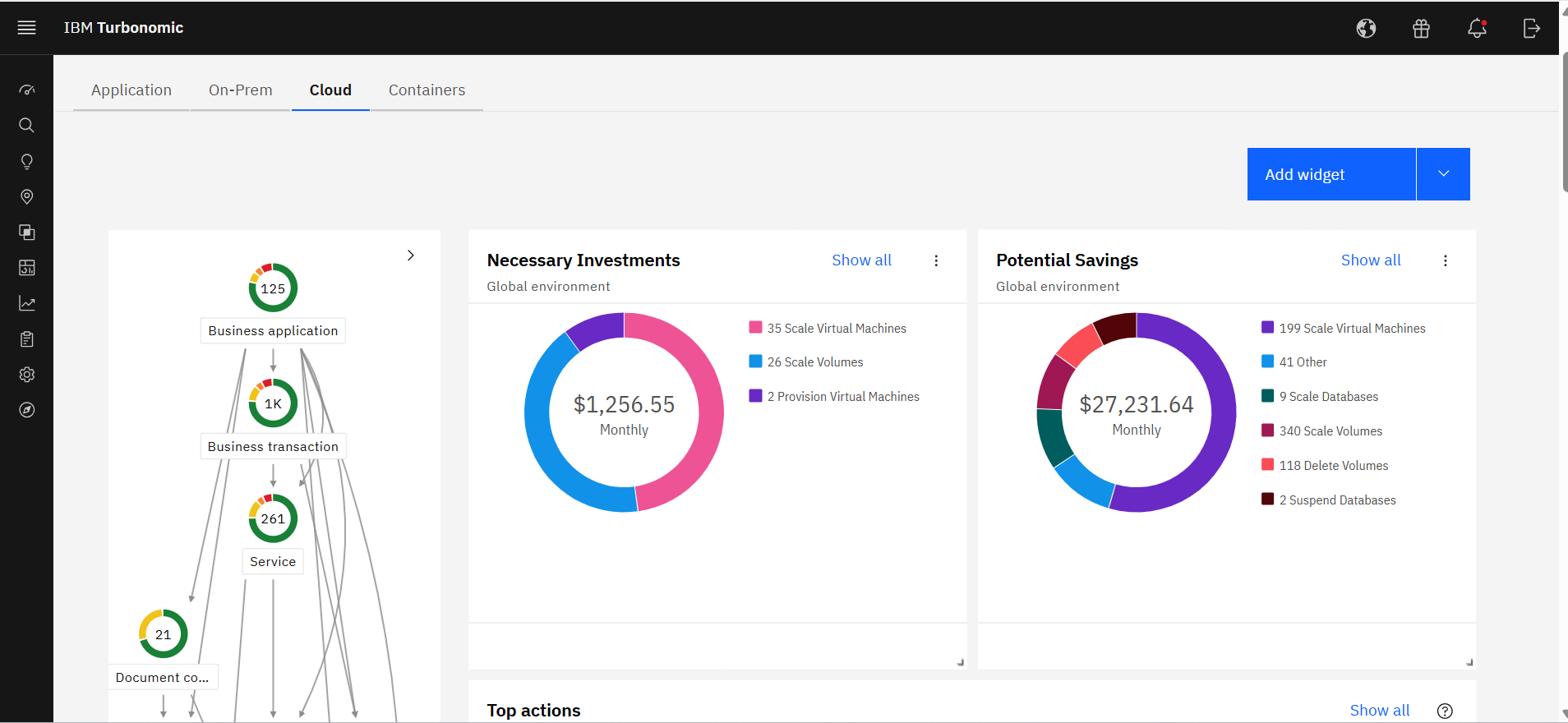1568x723 pixels.
Task: Open the hamburger navigation menu
Action: 26,28
